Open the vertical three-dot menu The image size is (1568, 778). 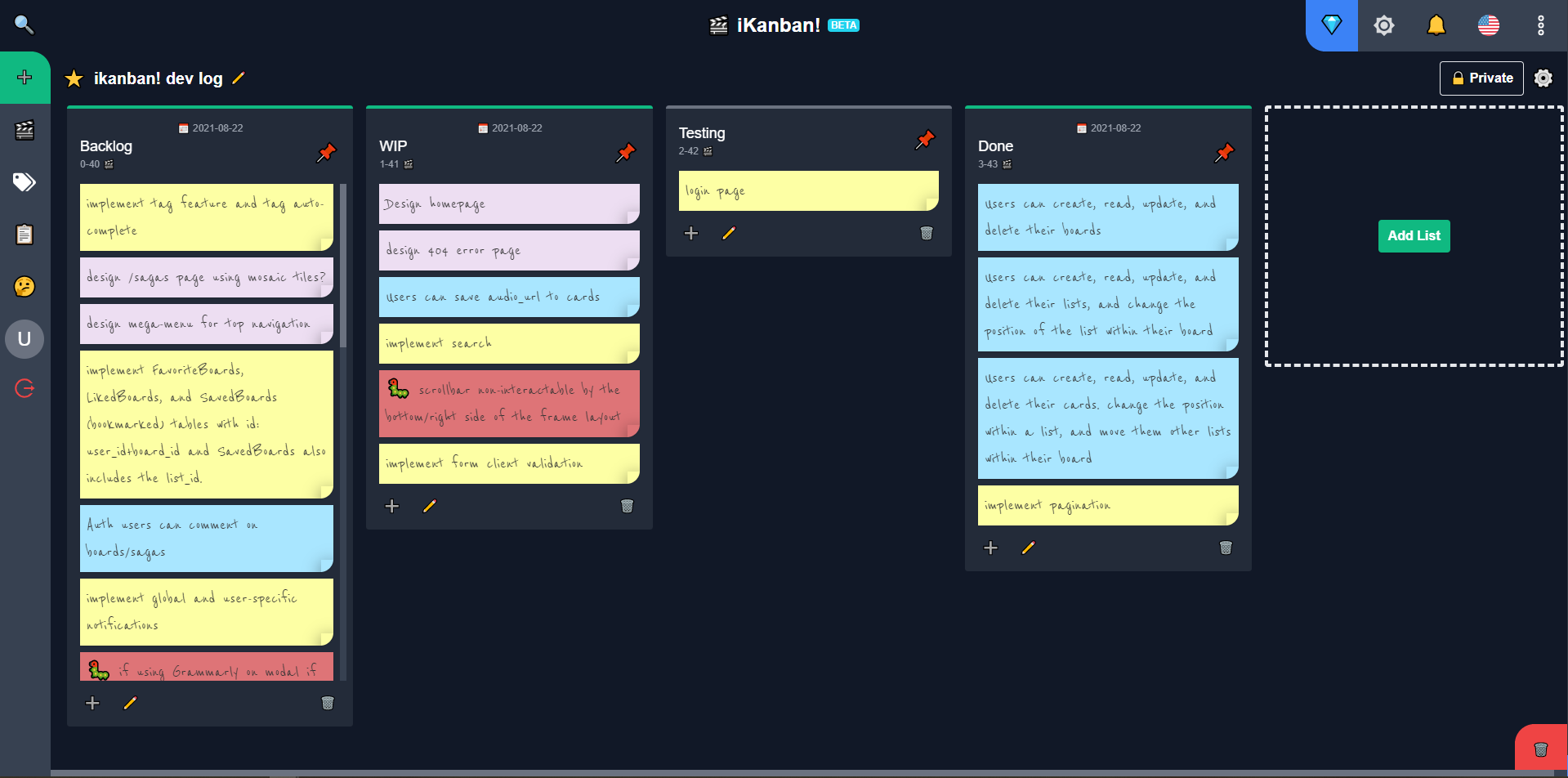point(1541,25)
